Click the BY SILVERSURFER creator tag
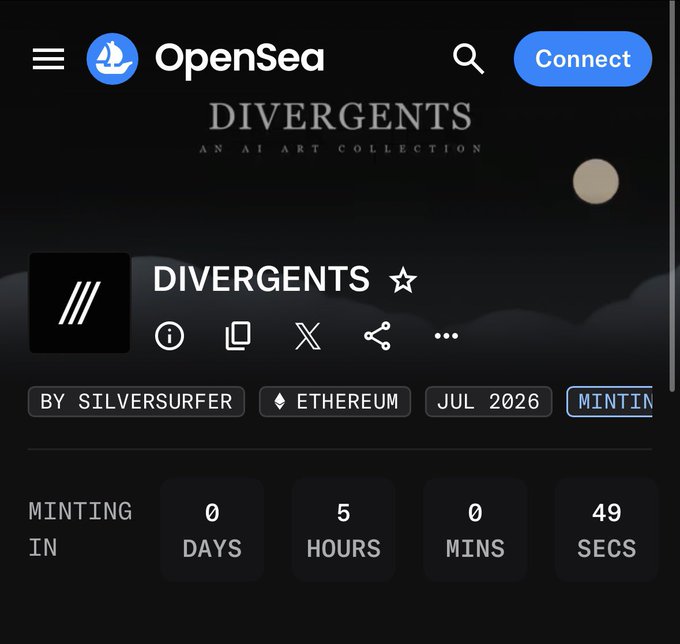The height and width of the screenshot is (644, 680). tap(136, 402)
